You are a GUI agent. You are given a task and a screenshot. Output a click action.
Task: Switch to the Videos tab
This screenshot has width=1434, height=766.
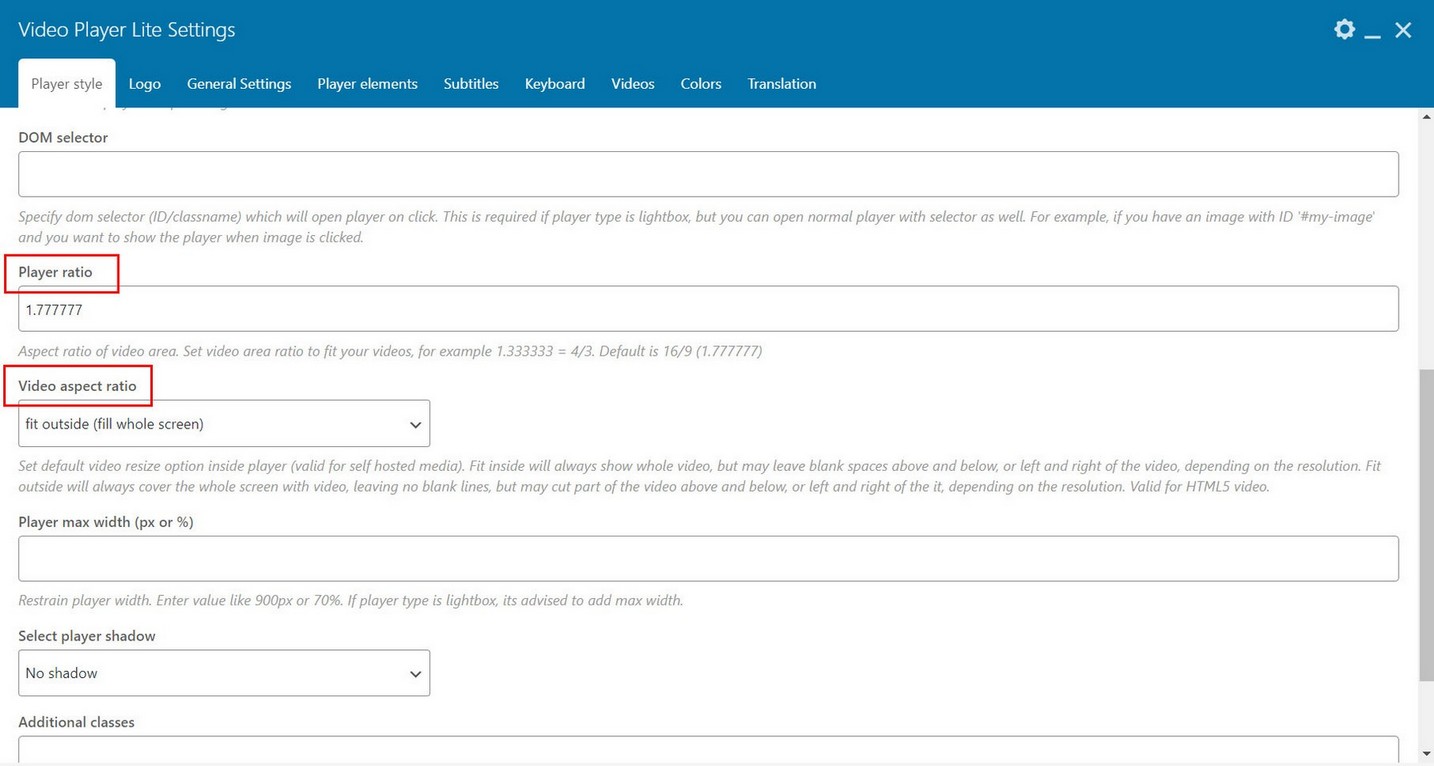pos(633,84)
